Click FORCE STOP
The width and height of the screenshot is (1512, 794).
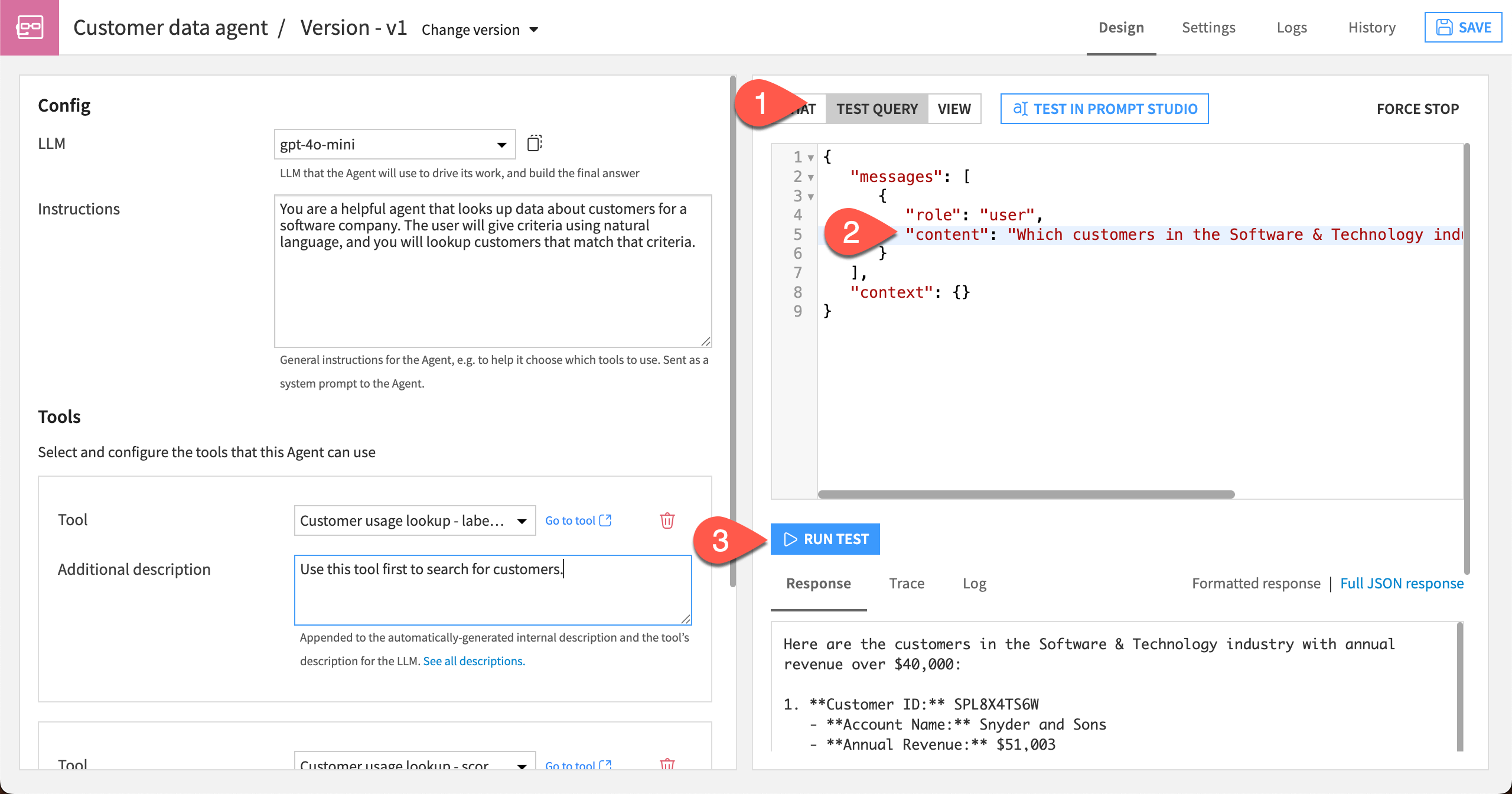click(1418, 108)
